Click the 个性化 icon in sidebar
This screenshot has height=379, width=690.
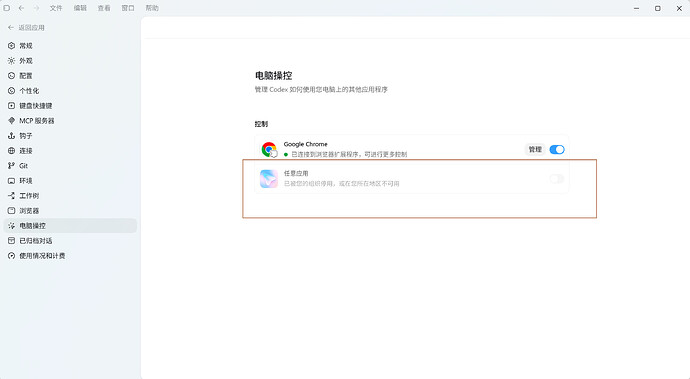(11, 90)
